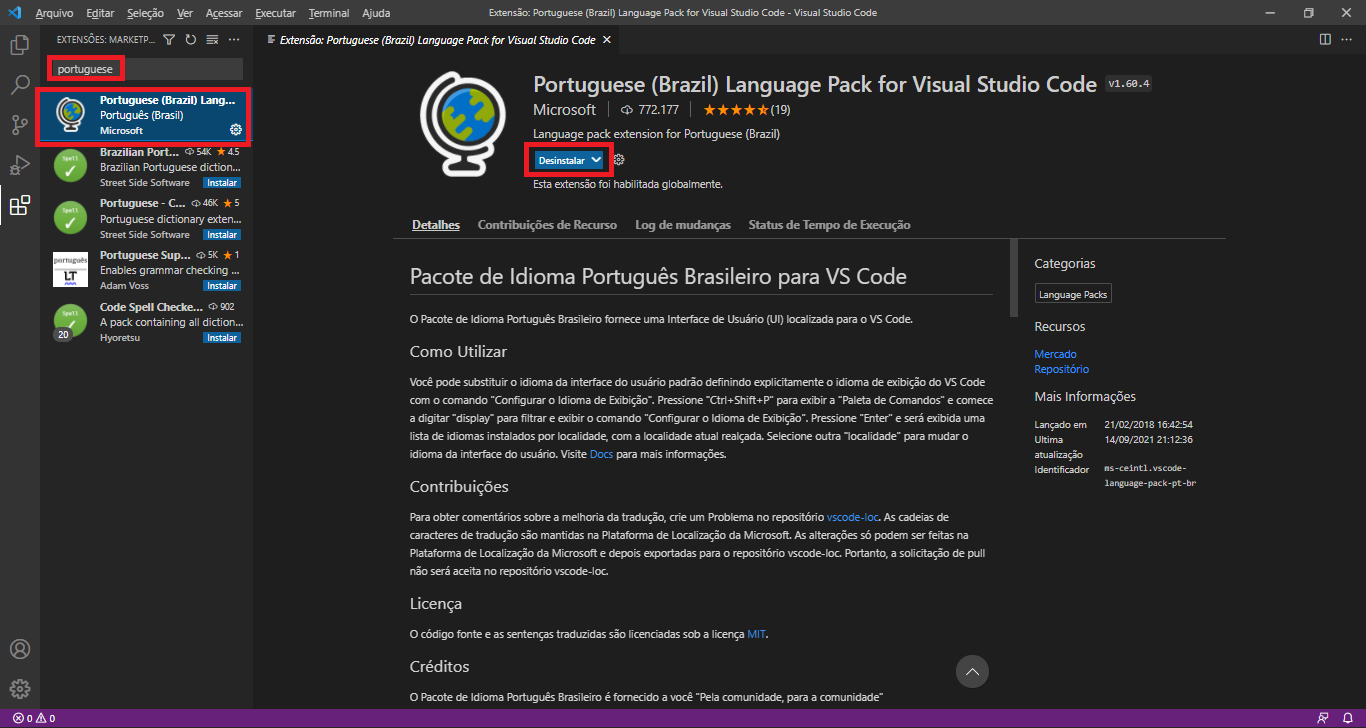Open editor more actions ellipsis
The height and width of the screenshot is (728, 1366).
point(1347,40)
